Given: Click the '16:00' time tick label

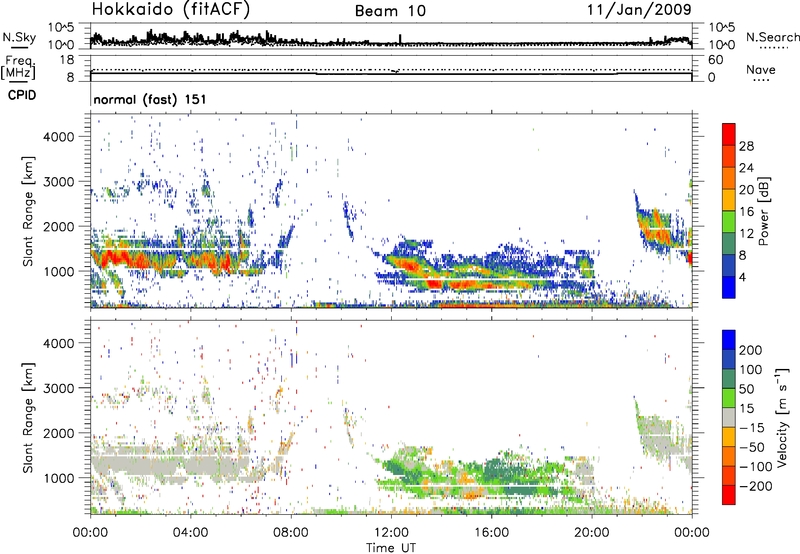Looking at the screenshot, I should [x=491, y=533].
